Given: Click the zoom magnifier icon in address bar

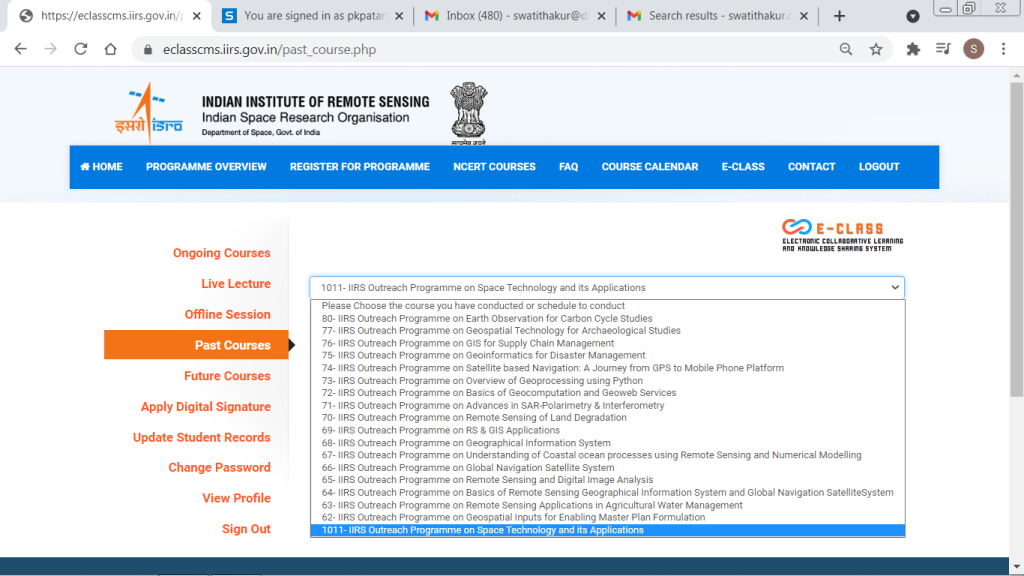Looking at the screenshot, I should pos(846,49).
